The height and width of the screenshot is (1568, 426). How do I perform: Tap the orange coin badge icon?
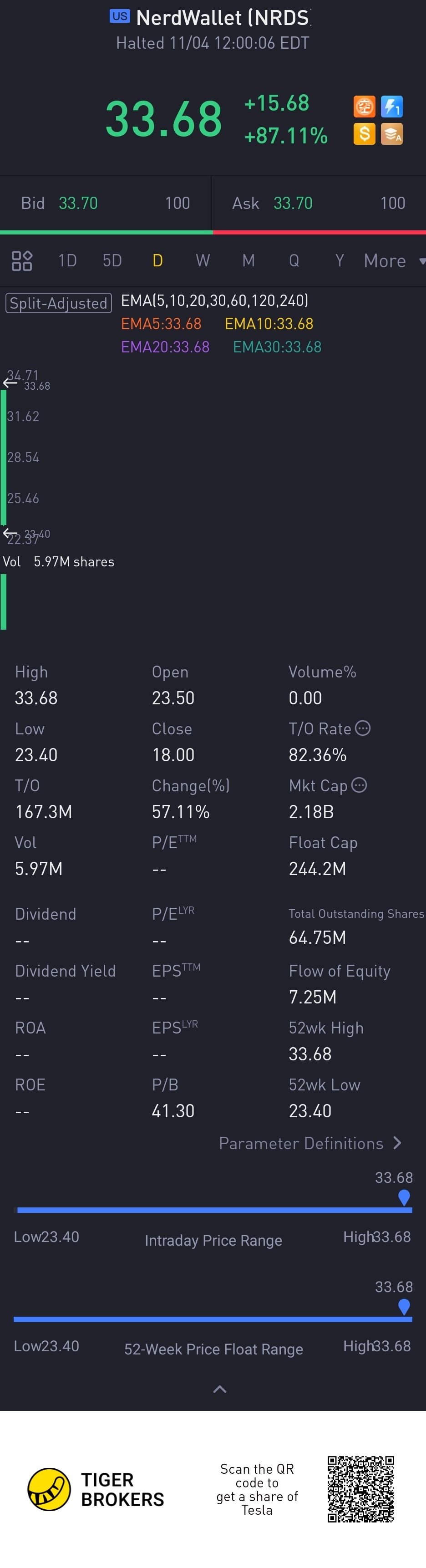[364, 107]
